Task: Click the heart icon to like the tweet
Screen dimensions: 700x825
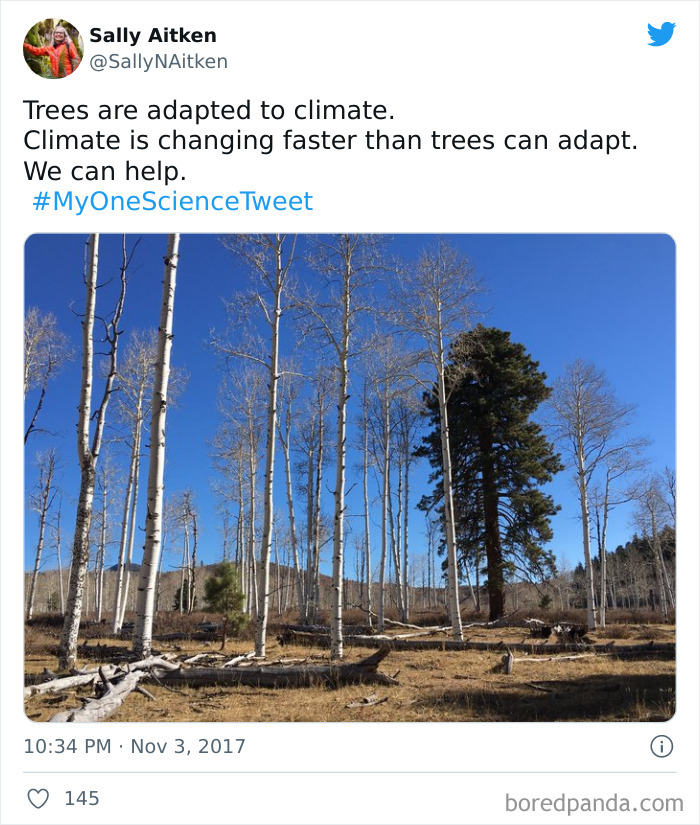Action: [37, 799]
